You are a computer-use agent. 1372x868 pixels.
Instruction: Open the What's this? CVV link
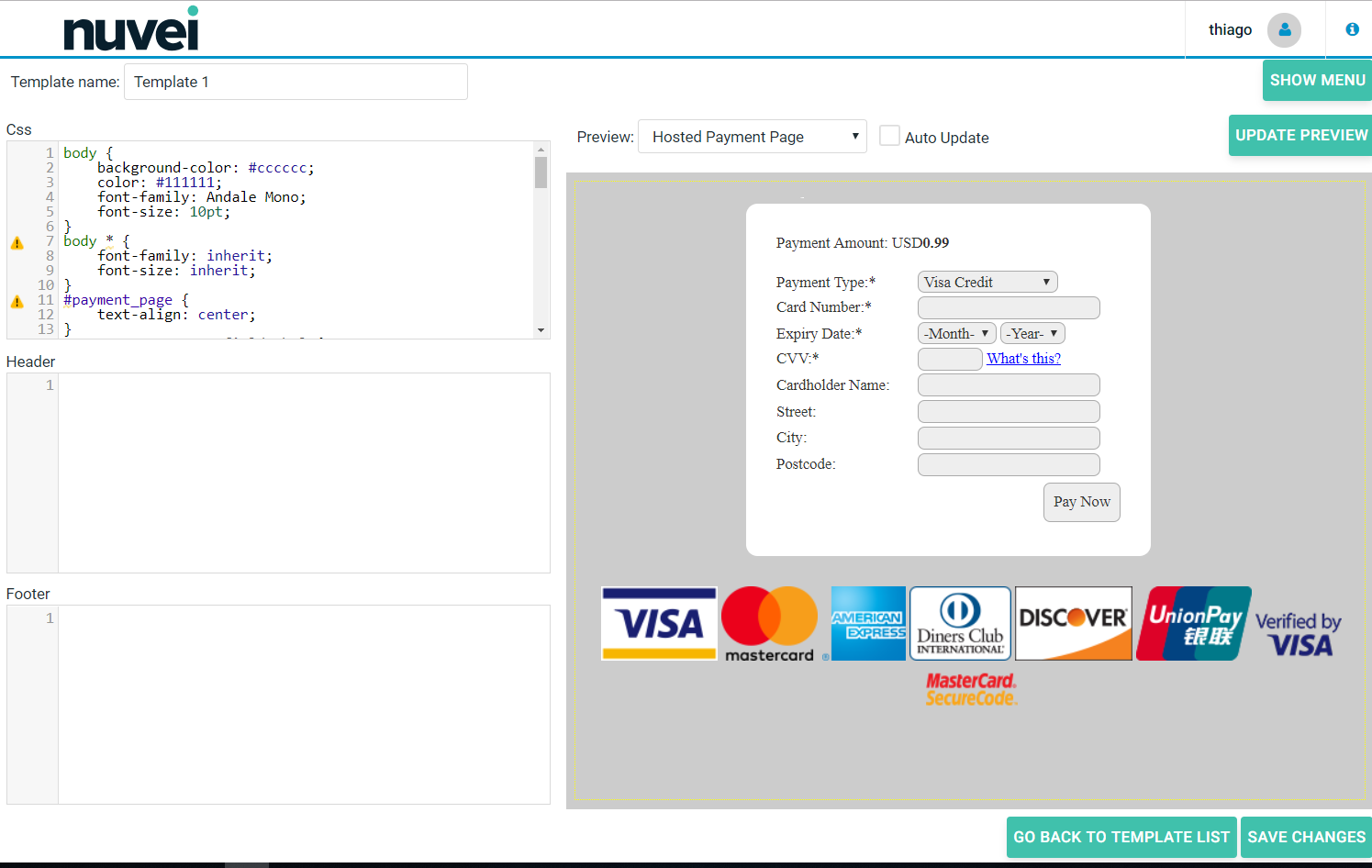pos(1023,359)
